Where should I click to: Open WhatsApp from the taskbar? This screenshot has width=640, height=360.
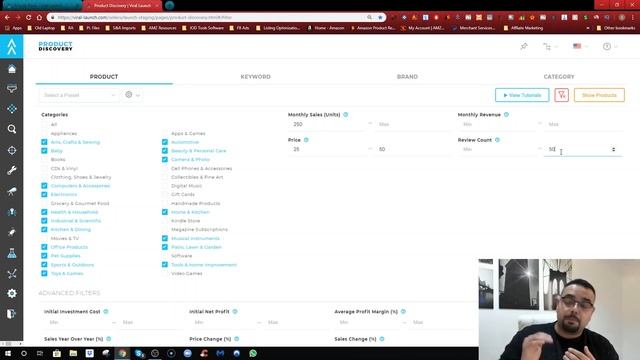253,353
